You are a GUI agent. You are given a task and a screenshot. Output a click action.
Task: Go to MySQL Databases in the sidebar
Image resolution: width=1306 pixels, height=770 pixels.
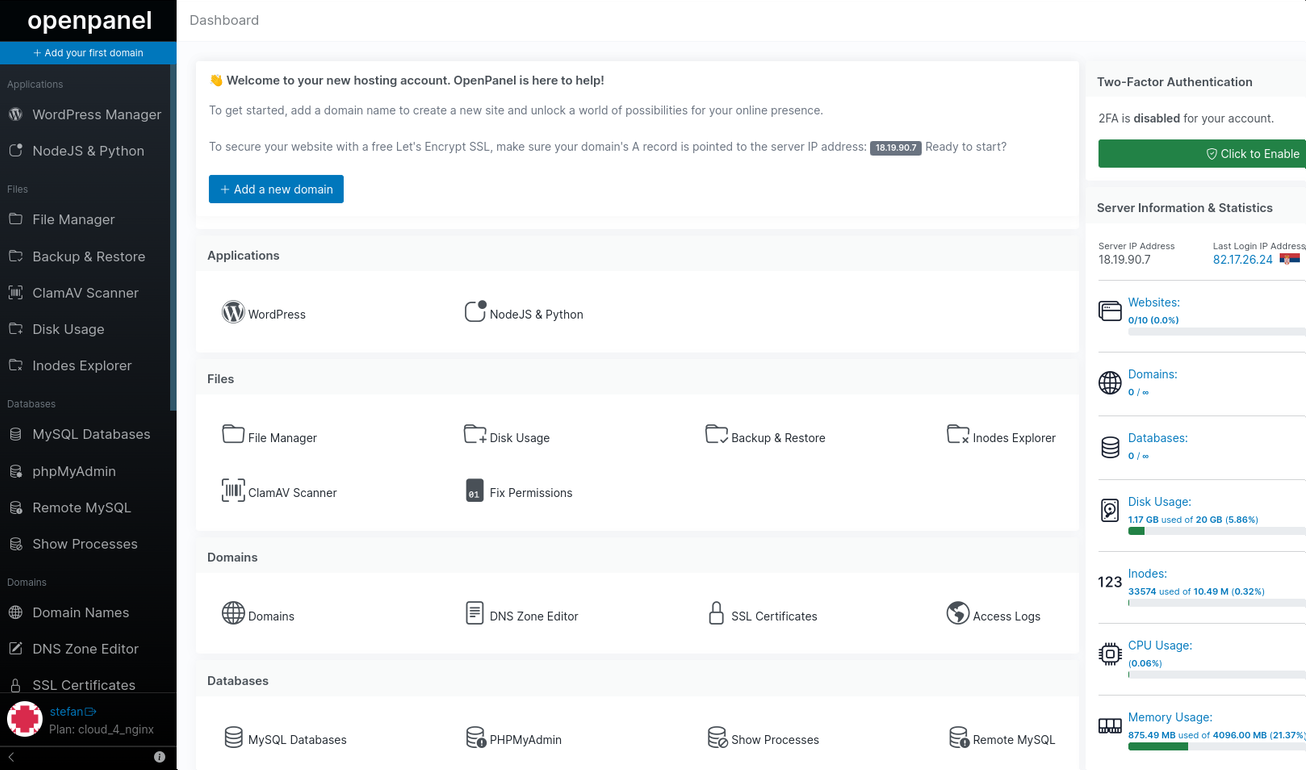tap(90, 434)
